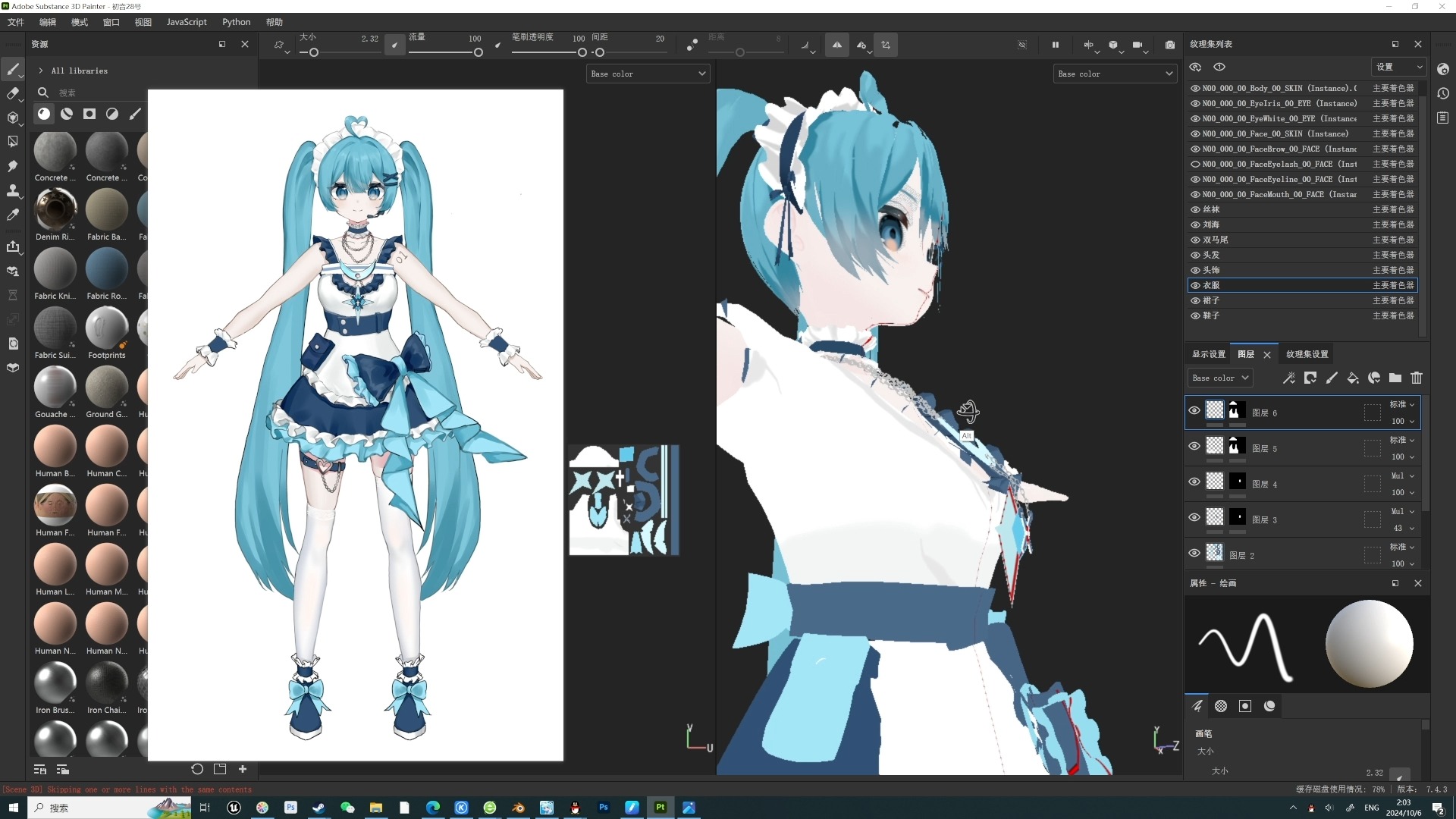
Task: Select the Clone stamp tool
Action: click(13, 190)
